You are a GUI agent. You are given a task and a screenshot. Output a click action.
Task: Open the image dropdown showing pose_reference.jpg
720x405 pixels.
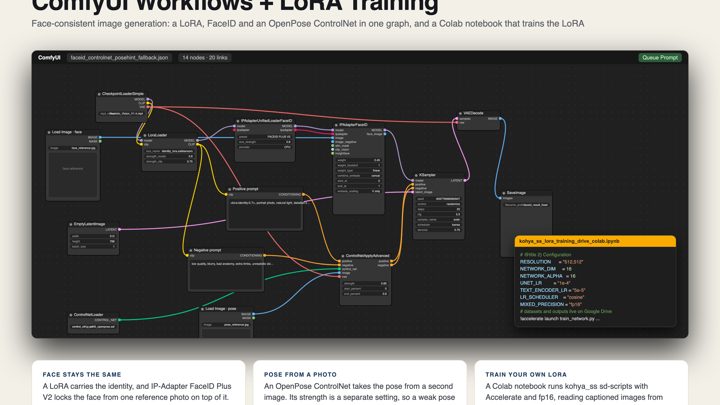pyautogui.click(x=226, y=325)
